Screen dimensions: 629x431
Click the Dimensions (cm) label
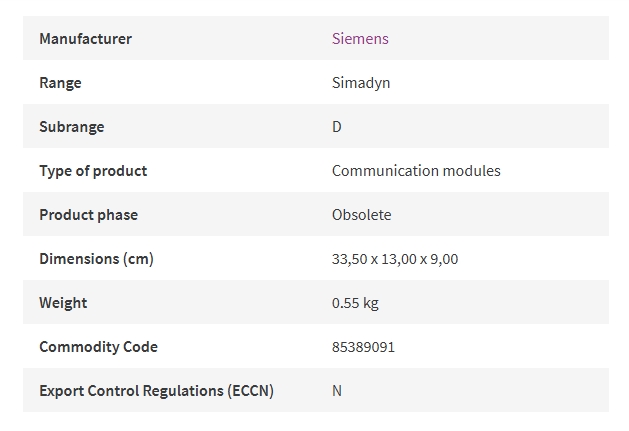point(96,259)
